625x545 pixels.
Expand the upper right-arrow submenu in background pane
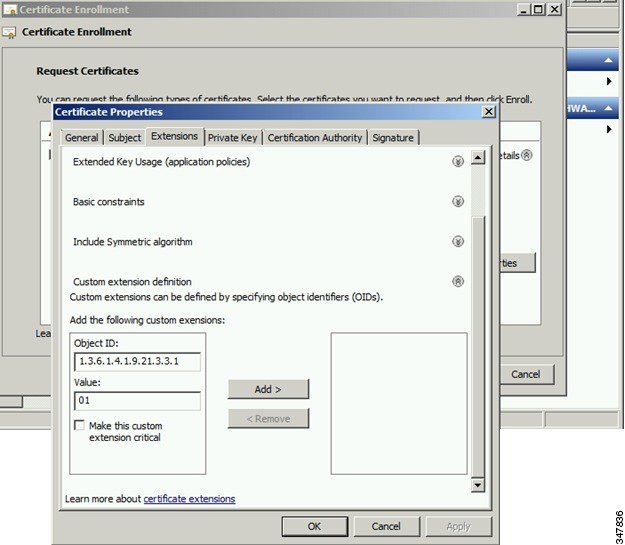click(609, 81)
